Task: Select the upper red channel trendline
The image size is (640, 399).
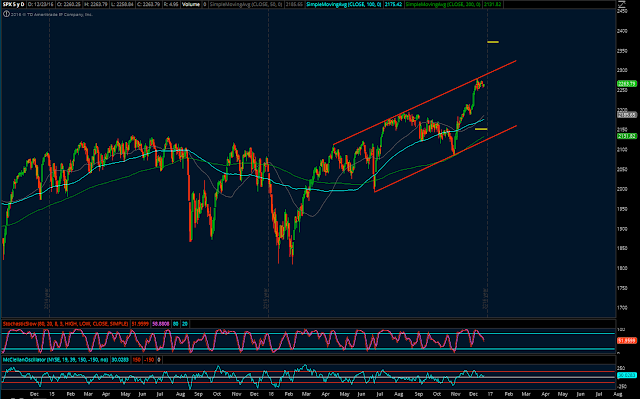Action: pos(425,102)
